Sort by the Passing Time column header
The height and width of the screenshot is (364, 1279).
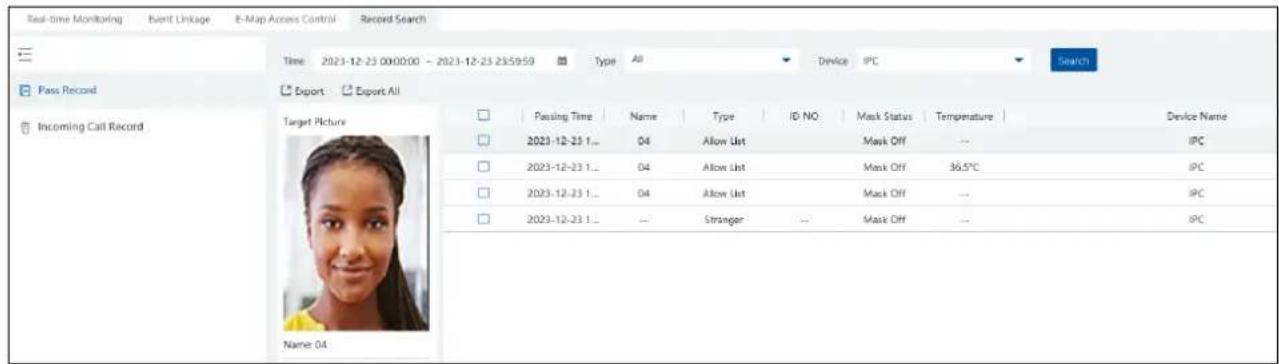click(x=564, y=117)
